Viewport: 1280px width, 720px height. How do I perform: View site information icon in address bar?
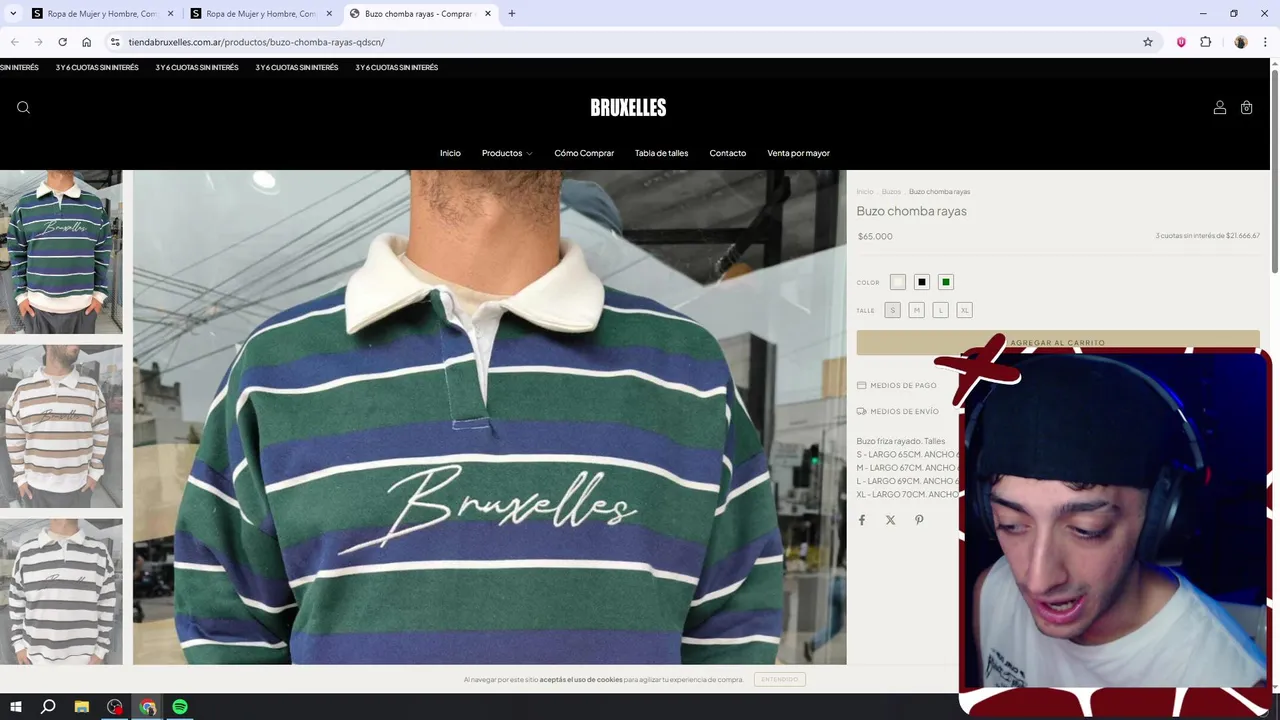pyautogui.click(x=115, y=42)
